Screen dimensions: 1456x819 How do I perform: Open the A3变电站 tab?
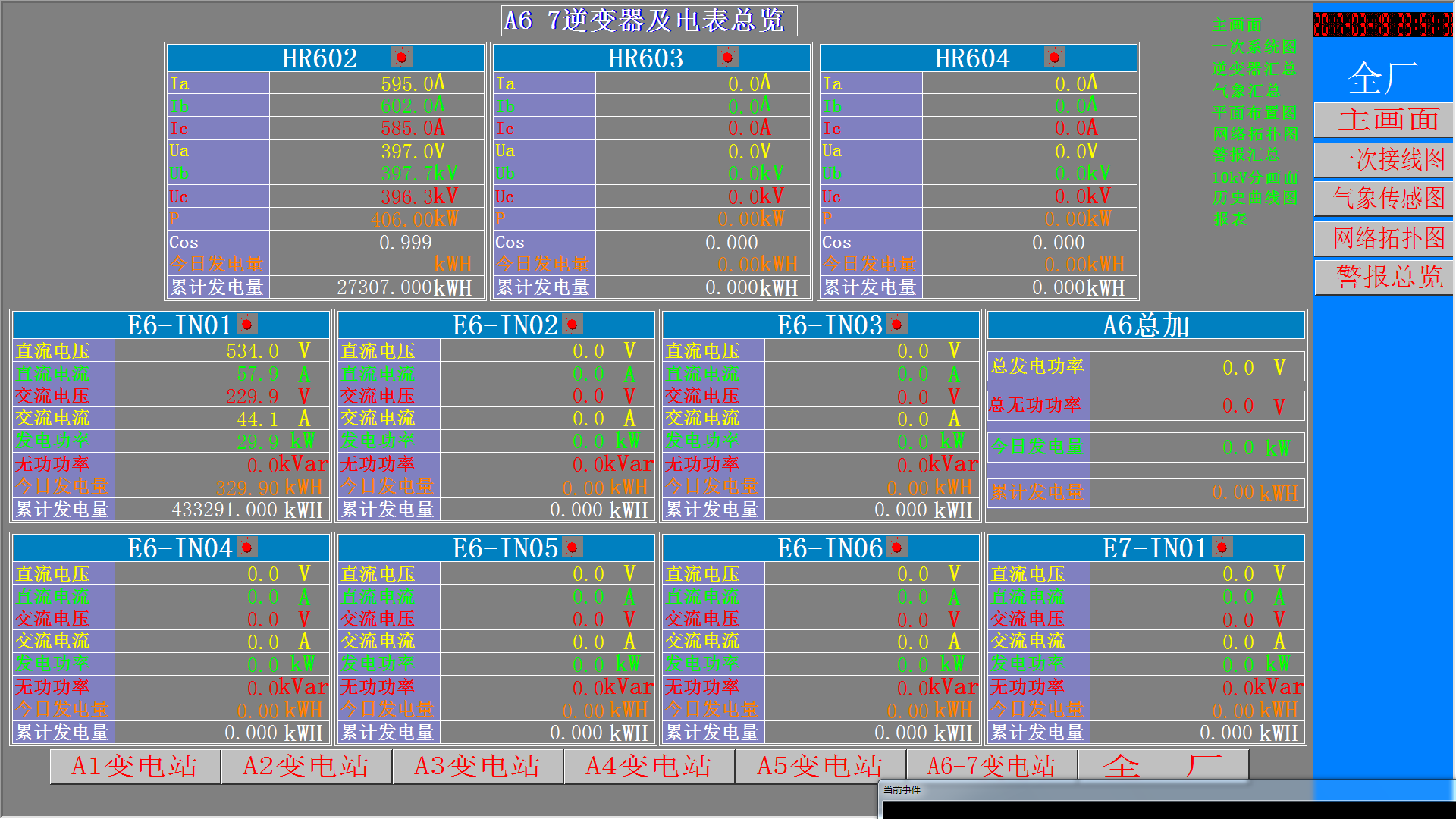(478, 767)
